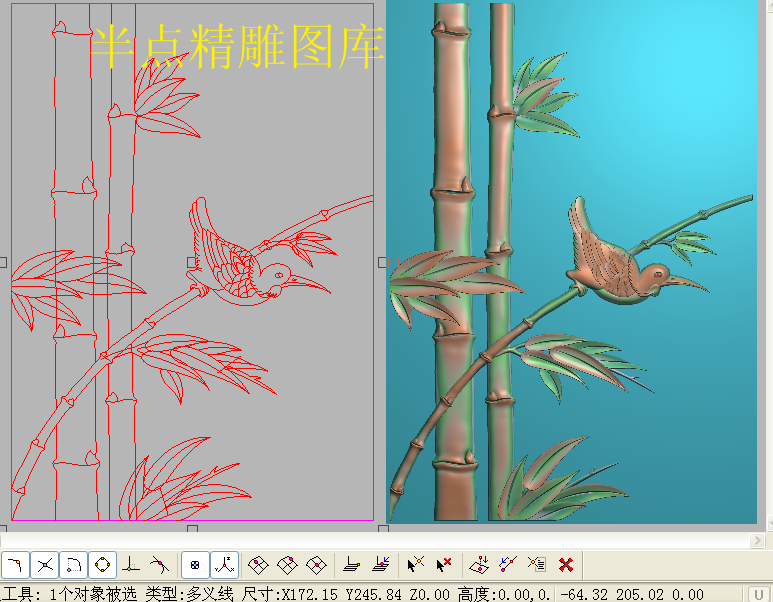Click status text '类型:多义线'
Screen dimensions: 773x602
[189, 594]
